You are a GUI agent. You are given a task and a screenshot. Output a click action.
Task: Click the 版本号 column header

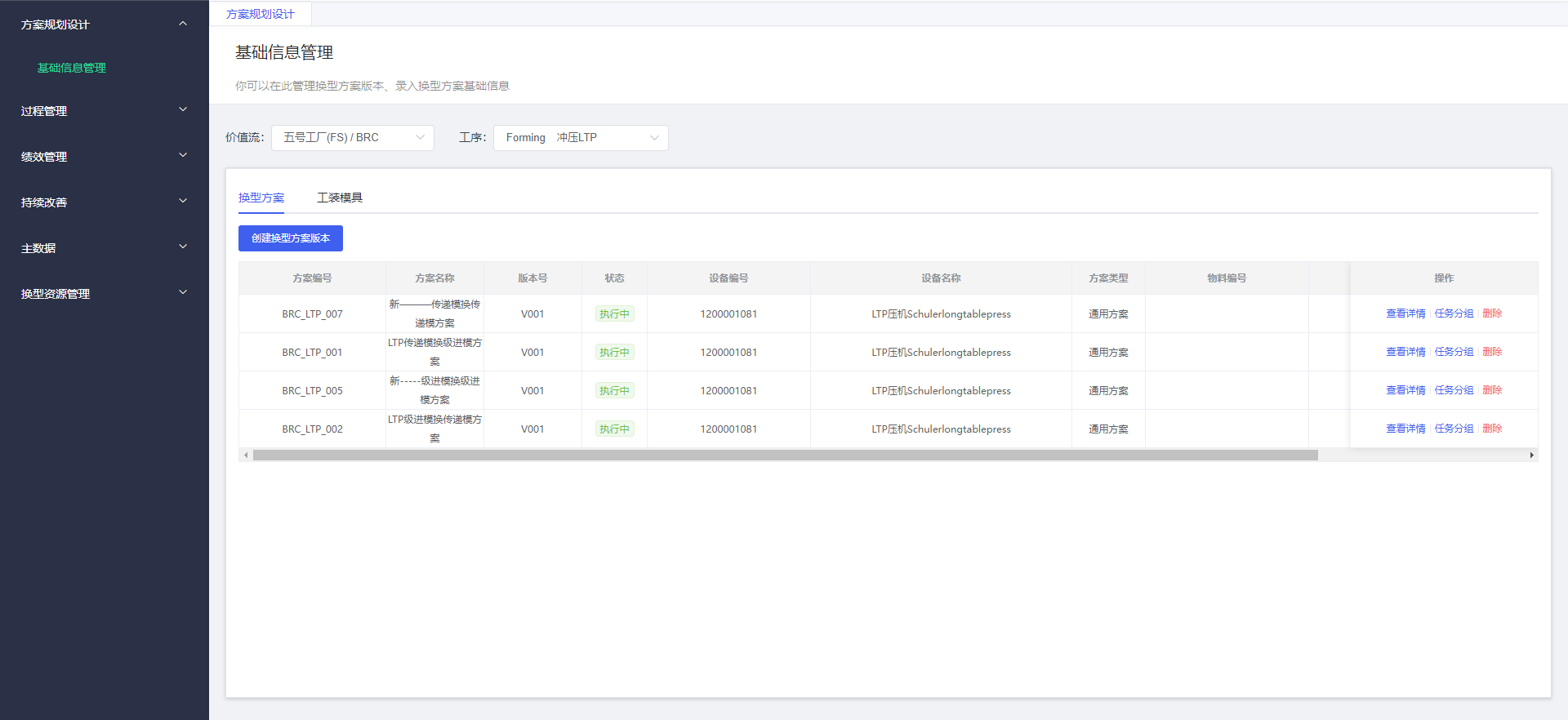click(532, 278)
